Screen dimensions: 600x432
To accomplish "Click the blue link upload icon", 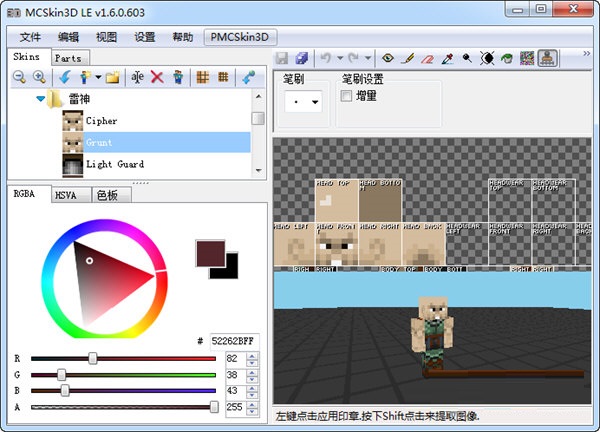I will (248, 77).
